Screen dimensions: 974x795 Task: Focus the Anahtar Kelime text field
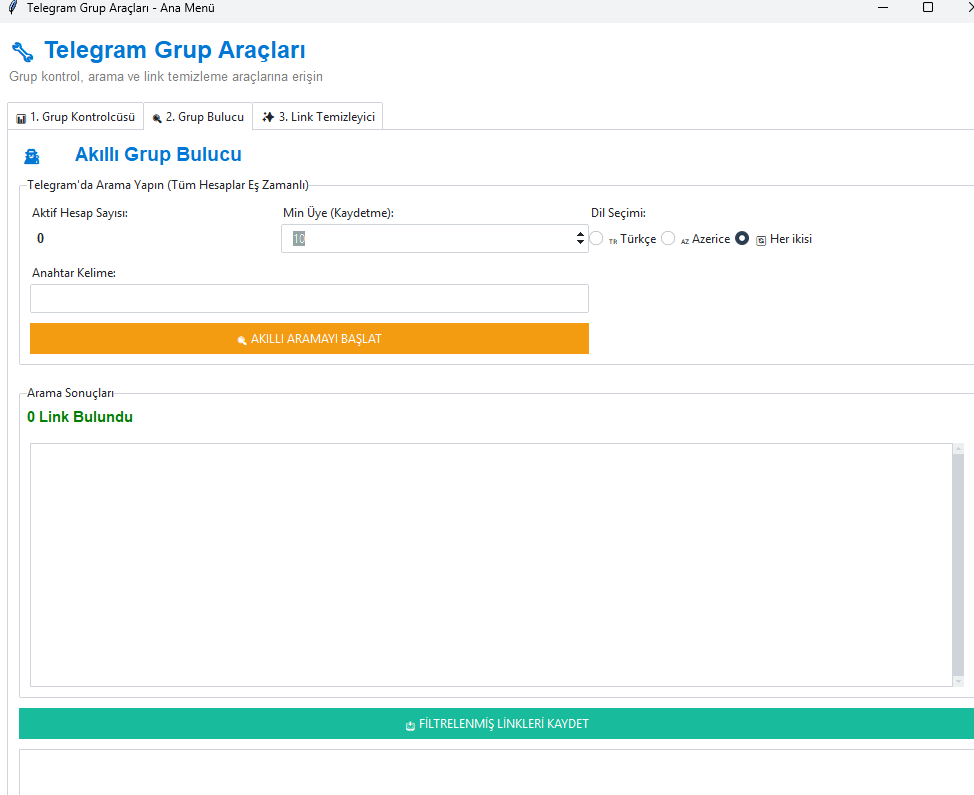pos(309,299)
